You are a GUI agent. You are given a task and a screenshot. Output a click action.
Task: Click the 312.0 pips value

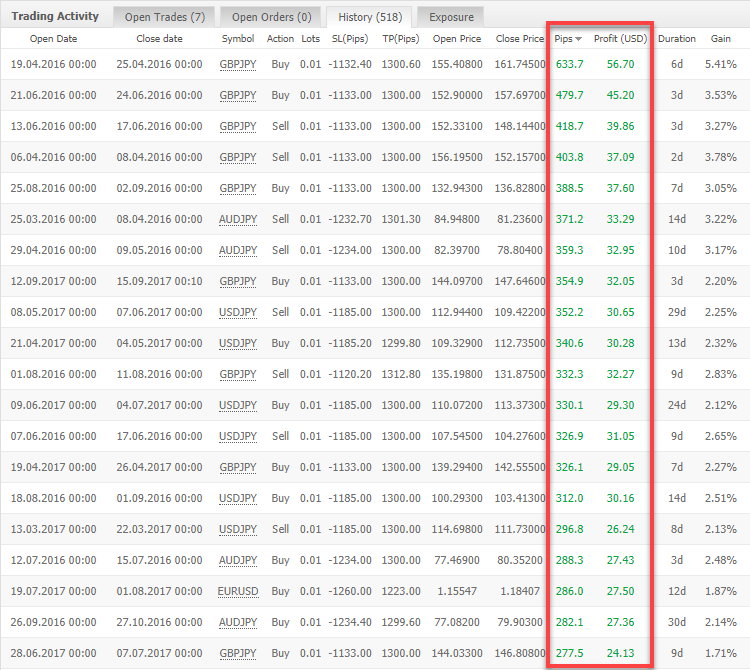(569, 498)
